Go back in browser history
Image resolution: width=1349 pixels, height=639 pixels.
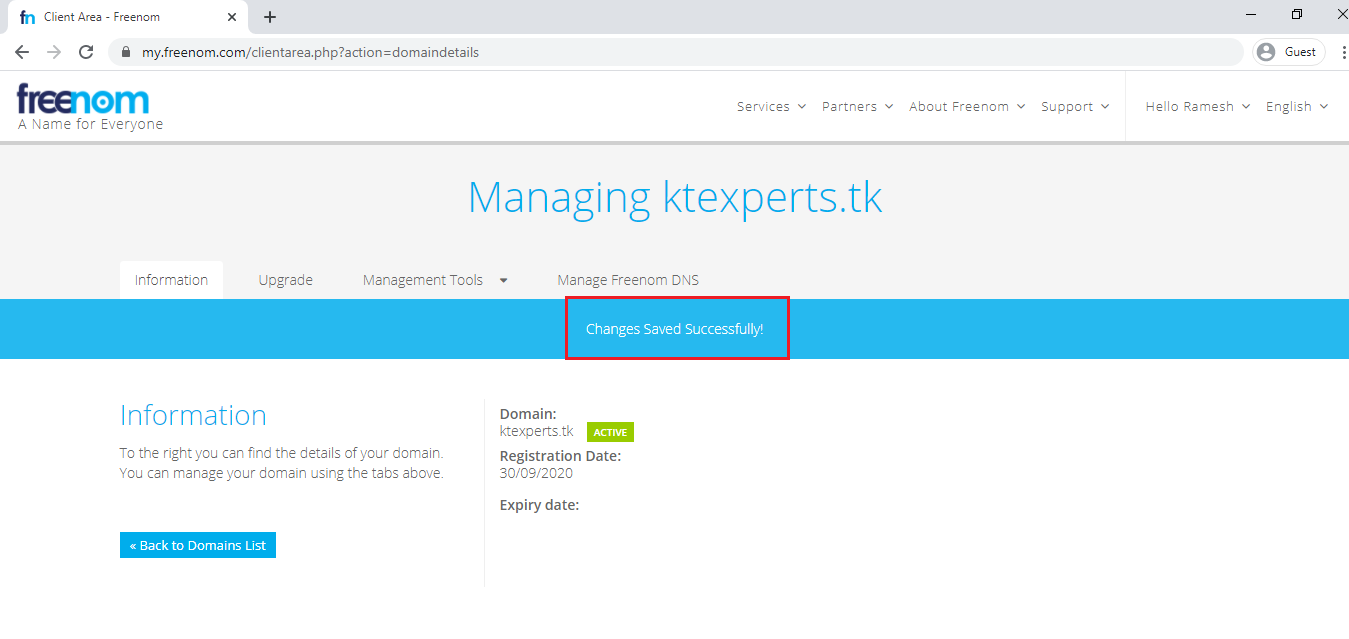(22, 52)
